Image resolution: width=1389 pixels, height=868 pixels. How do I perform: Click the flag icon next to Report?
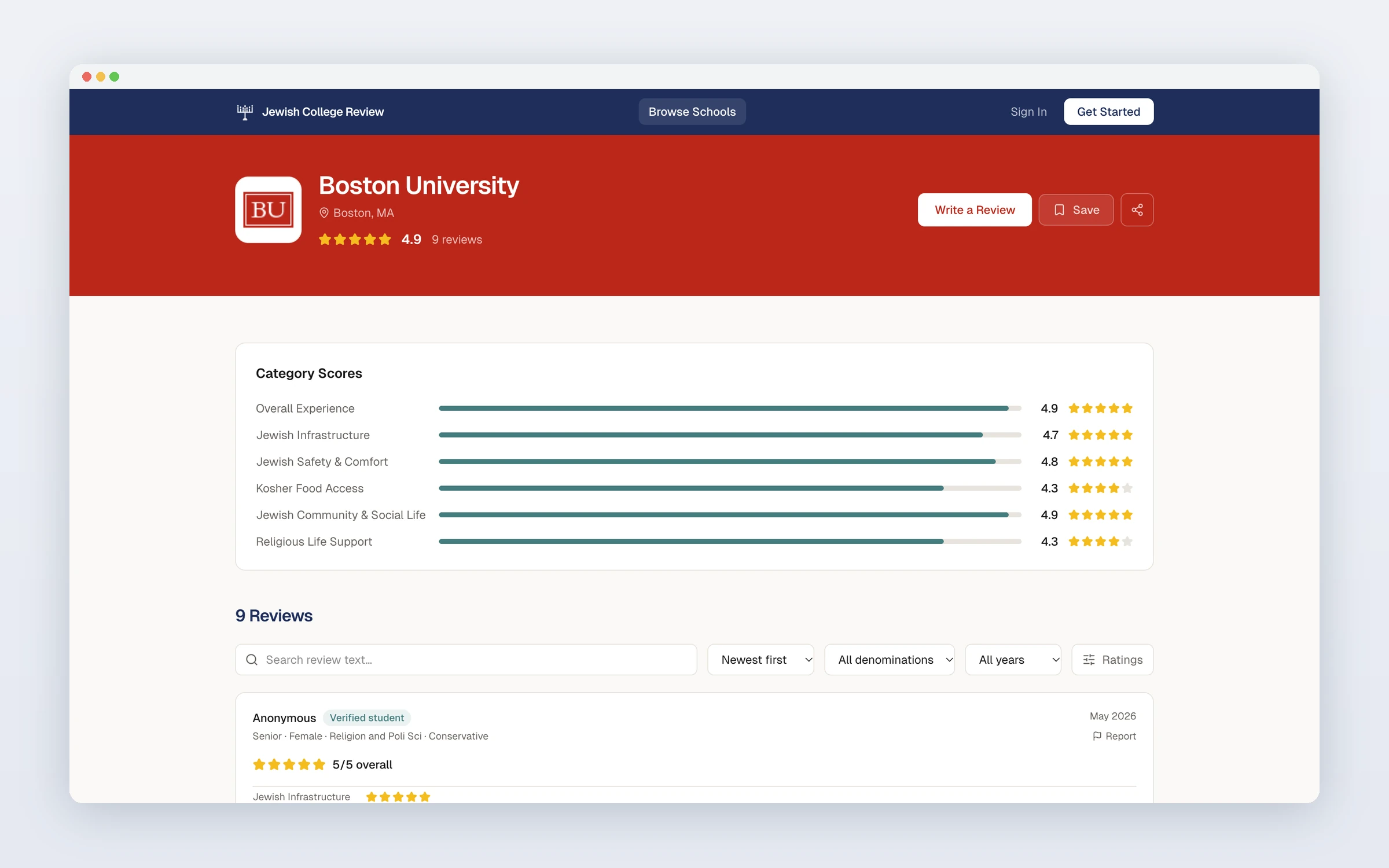(x=1097, y=736)
